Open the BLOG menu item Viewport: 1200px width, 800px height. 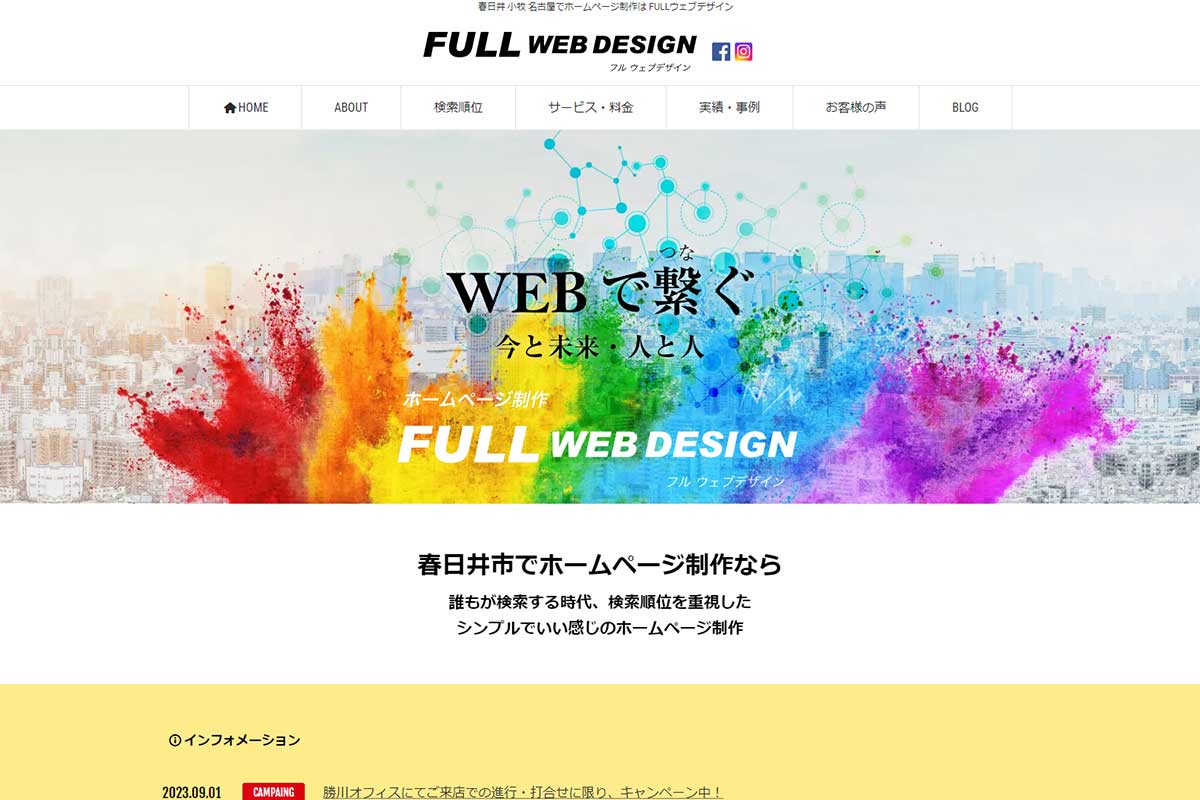pyautogui.click(x=965, y=108)
